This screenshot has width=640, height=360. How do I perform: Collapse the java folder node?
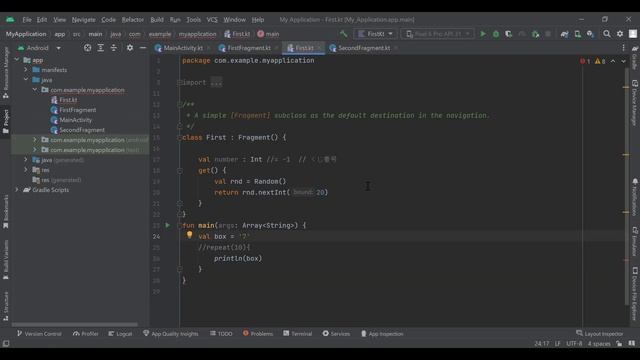tap(26, 80)
